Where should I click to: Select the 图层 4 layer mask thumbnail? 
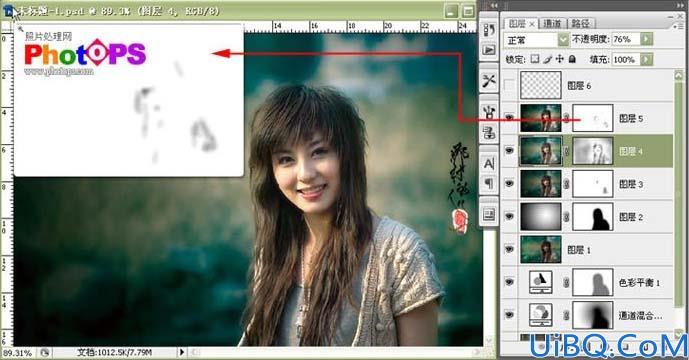pyautogui.click(x=593, y=151)
